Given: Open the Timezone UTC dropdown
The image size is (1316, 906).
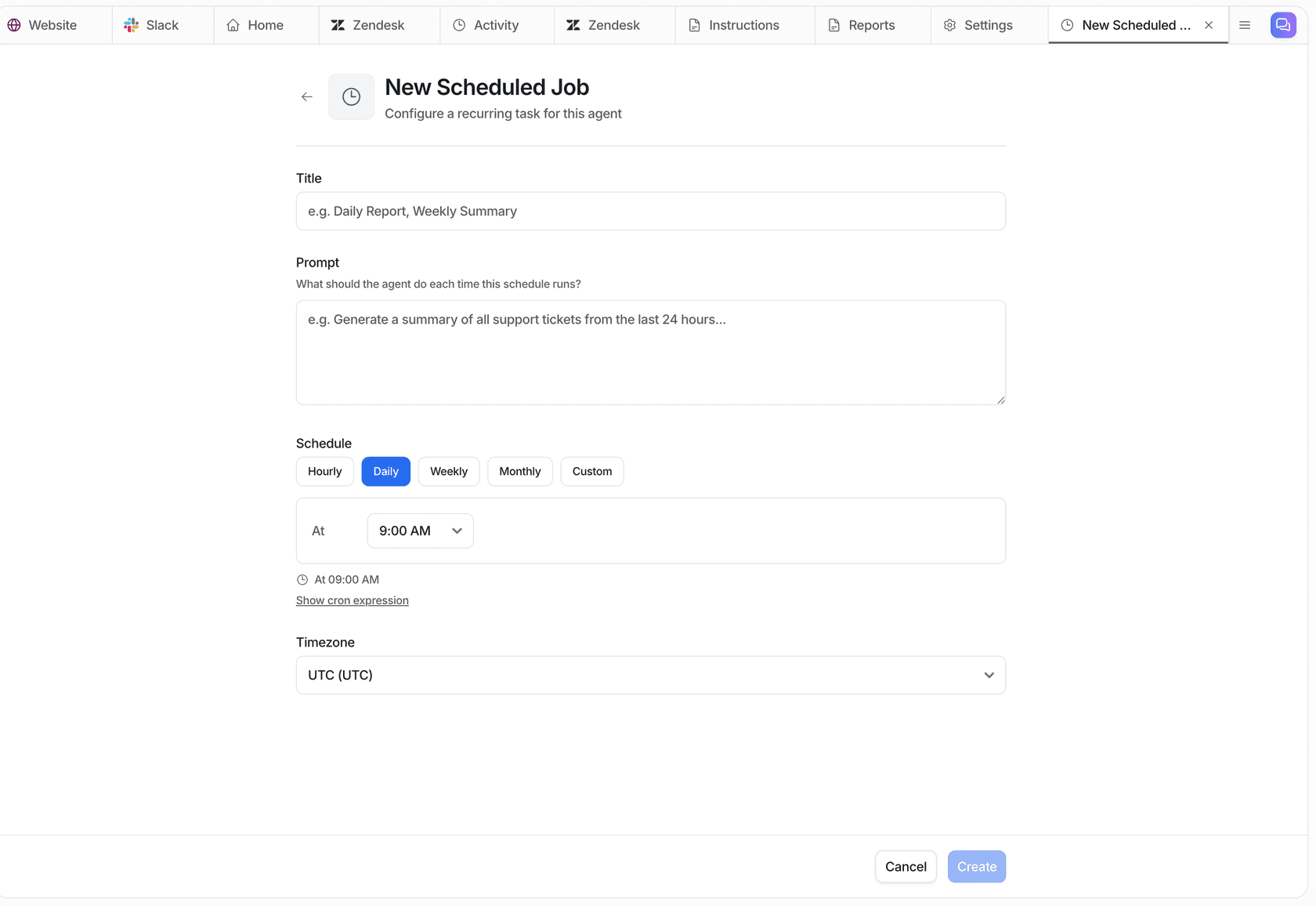Looking at the screenshot, I should (x=651, y=675).
